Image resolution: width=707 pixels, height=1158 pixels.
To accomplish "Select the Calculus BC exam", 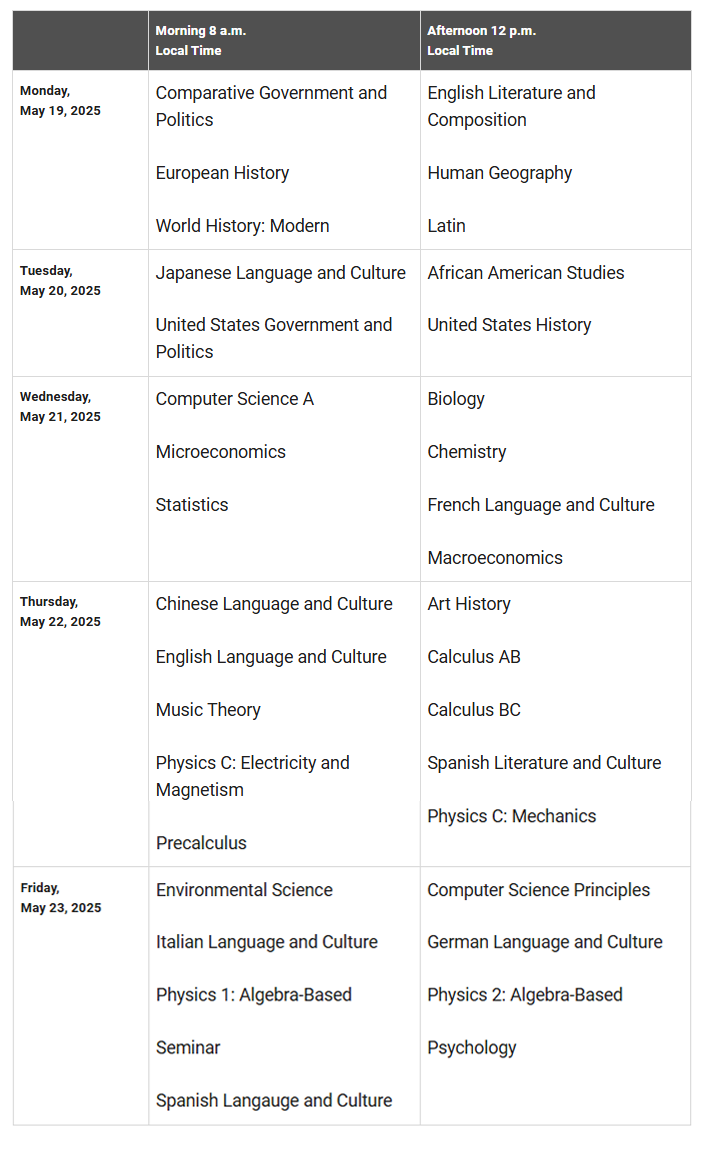I will [473, 710].
